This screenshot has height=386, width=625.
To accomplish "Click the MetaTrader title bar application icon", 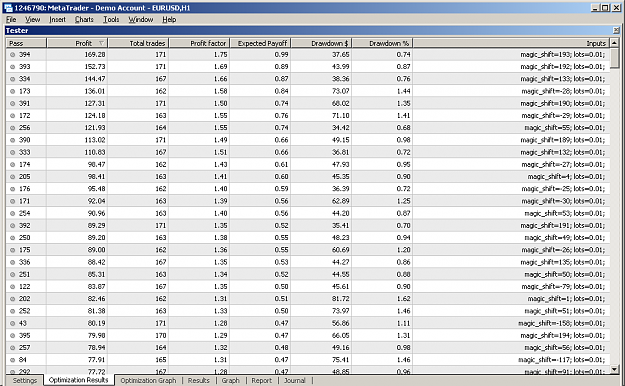I will pyautogui.click(x=8, y=8).
